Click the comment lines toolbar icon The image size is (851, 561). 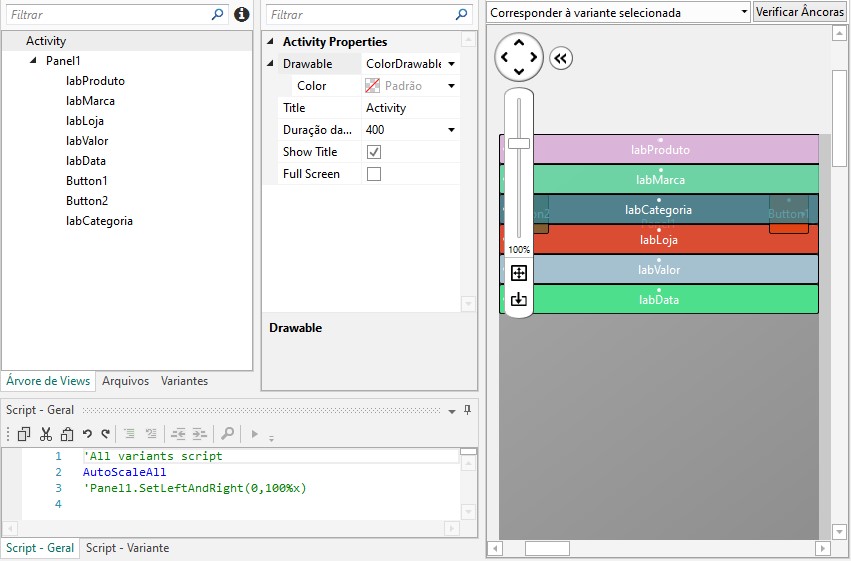[129, 434]
